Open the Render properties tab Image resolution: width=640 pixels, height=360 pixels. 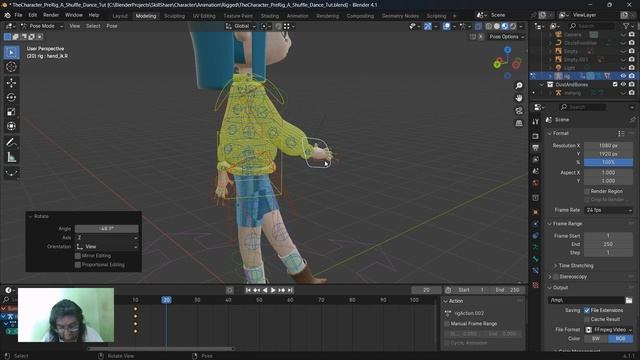click(536, 136)
